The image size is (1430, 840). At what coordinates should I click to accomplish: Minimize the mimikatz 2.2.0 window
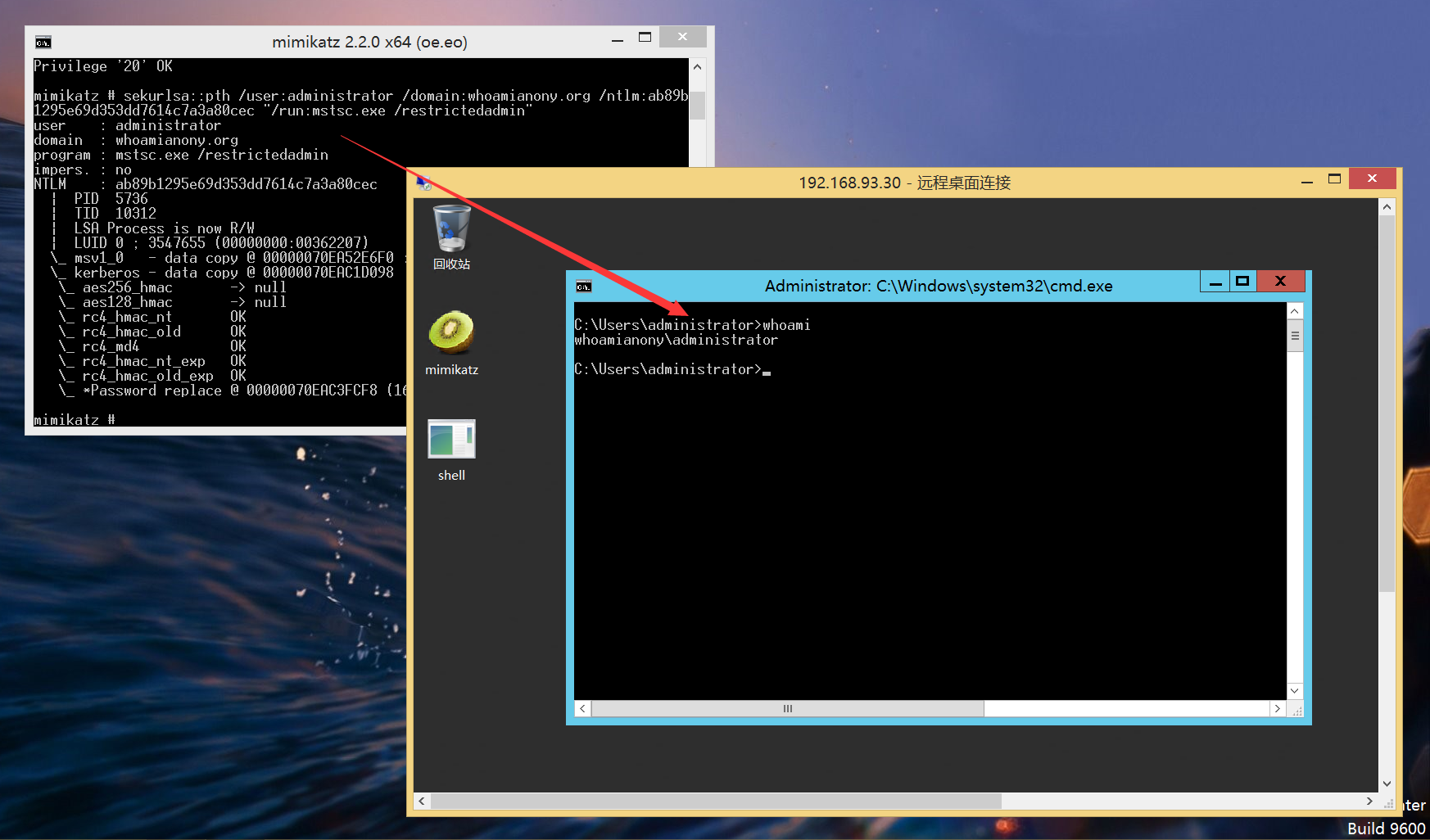[x=618, y=38]
